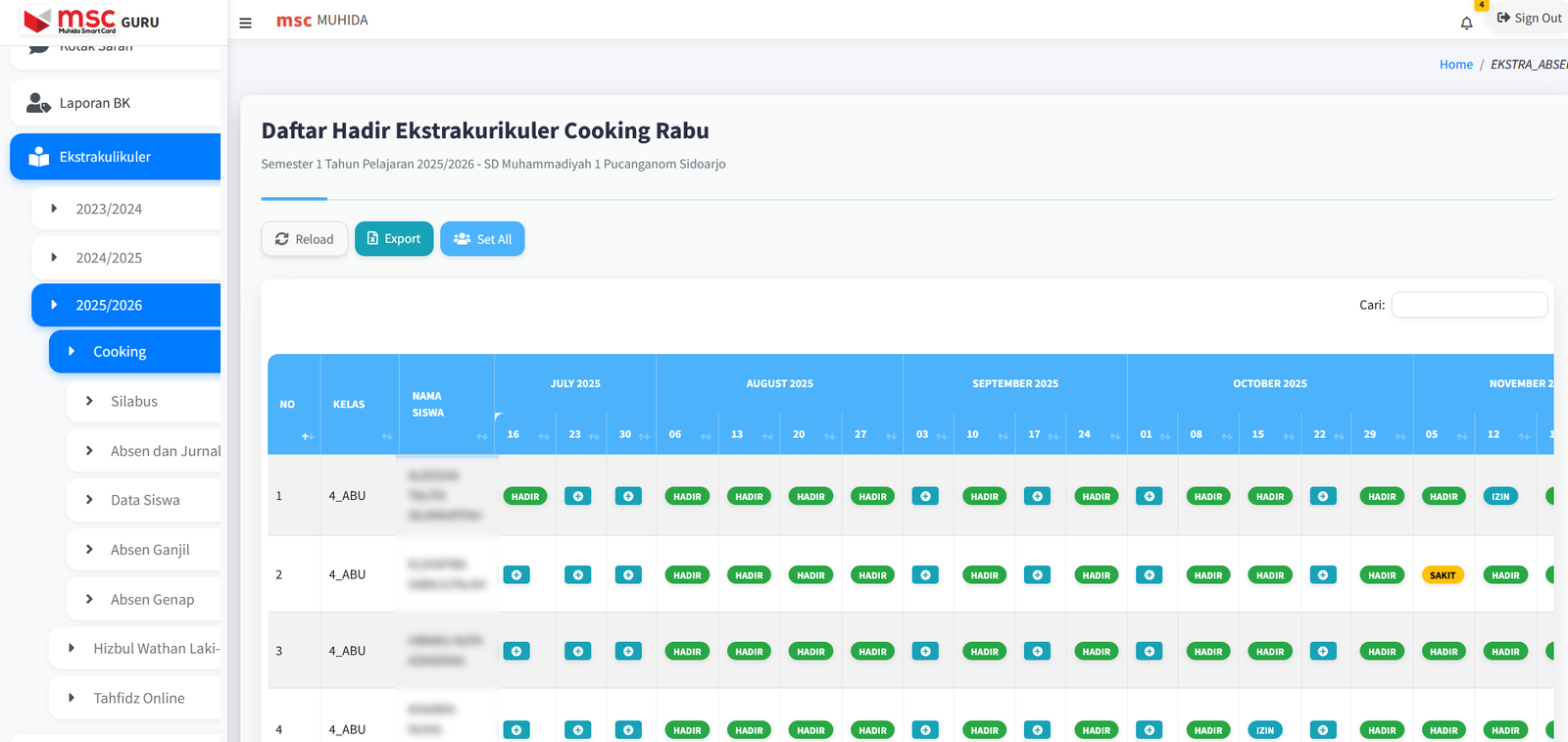
Task: Add attendance for student 3 on September 03
Action: 925,652
